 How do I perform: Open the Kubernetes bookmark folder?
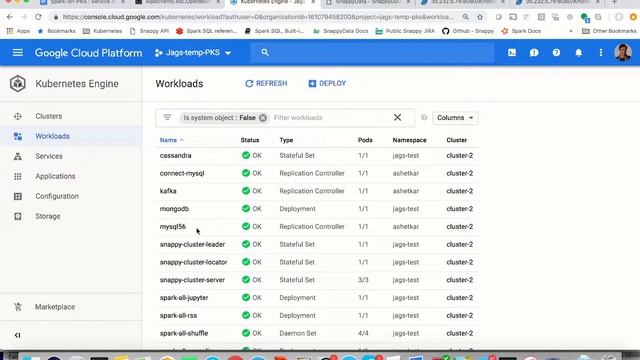[x=102, y=31]
